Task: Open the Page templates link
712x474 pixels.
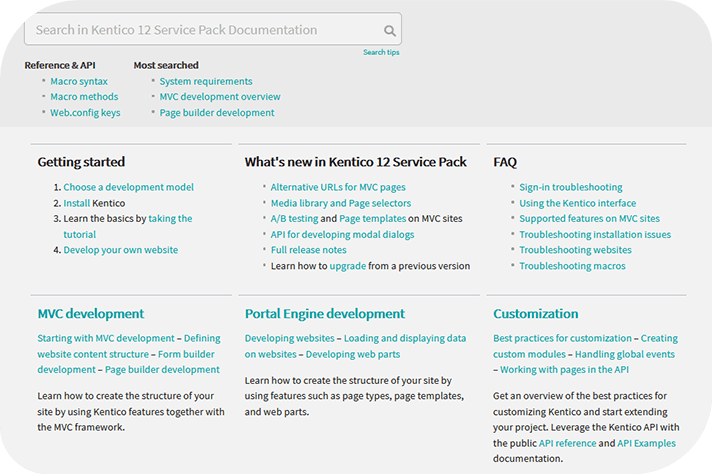Action: pyautogui.click(x=372, y=218)
